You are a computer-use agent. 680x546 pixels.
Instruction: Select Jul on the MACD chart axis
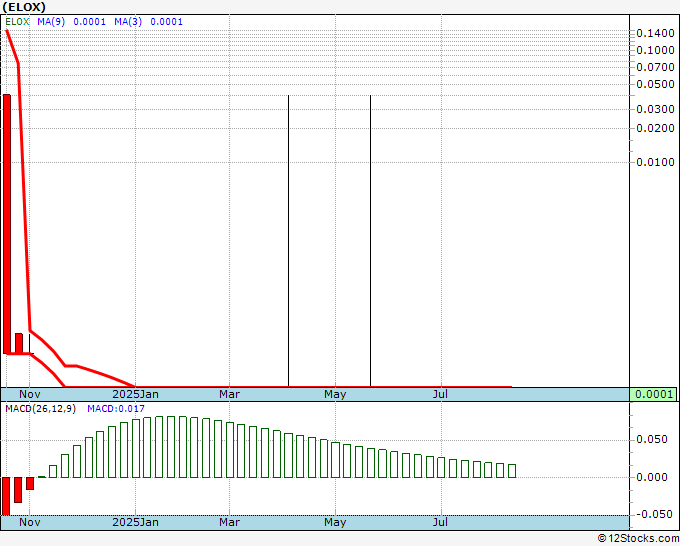click(440, 522)
